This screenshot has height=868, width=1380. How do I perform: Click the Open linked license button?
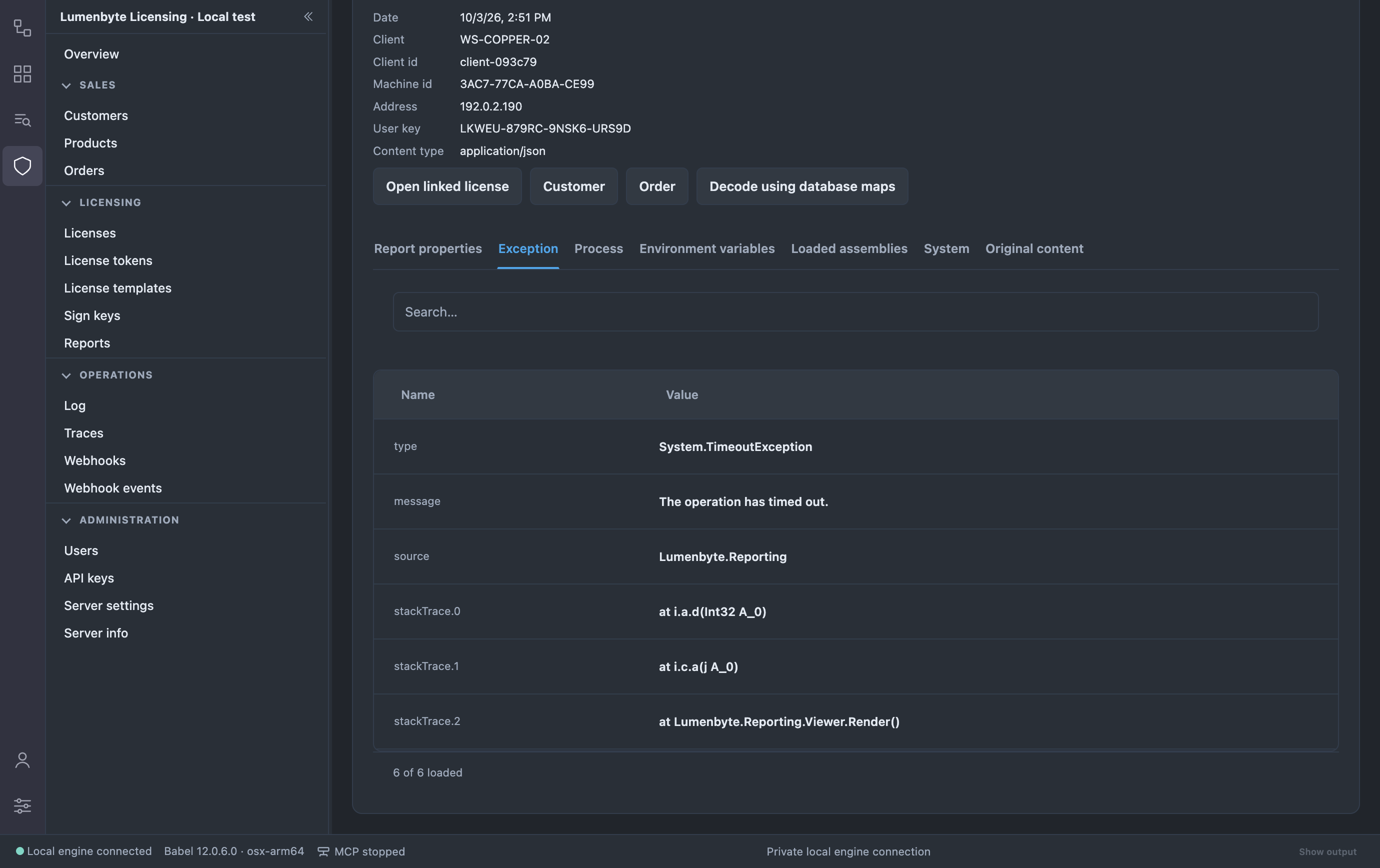point(447,186)
